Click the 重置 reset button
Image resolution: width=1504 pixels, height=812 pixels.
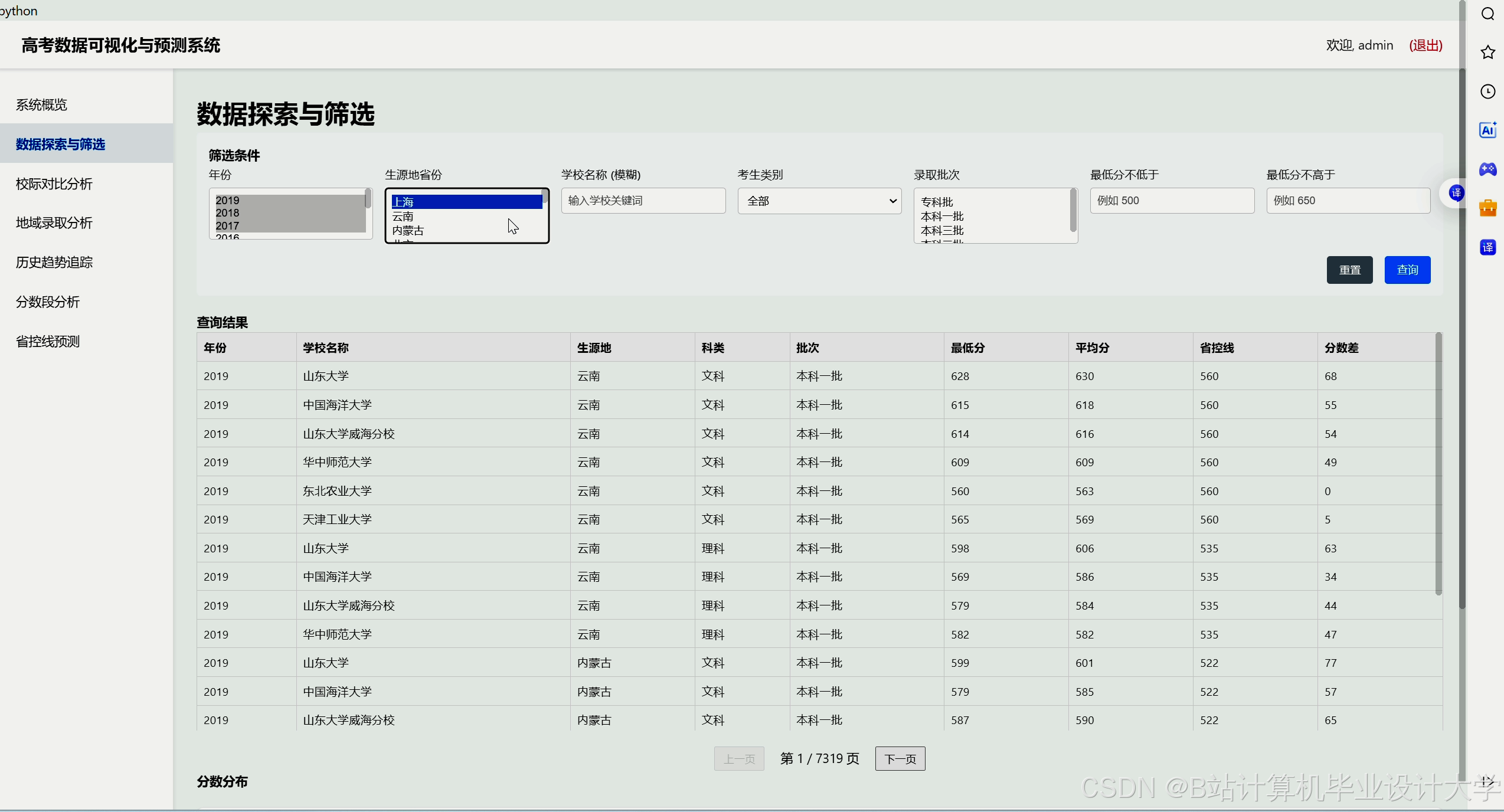click(1349, 270)
